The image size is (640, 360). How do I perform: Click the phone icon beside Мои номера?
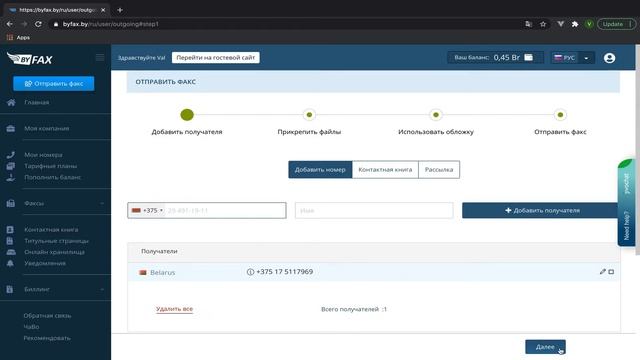tap(11, 155)
